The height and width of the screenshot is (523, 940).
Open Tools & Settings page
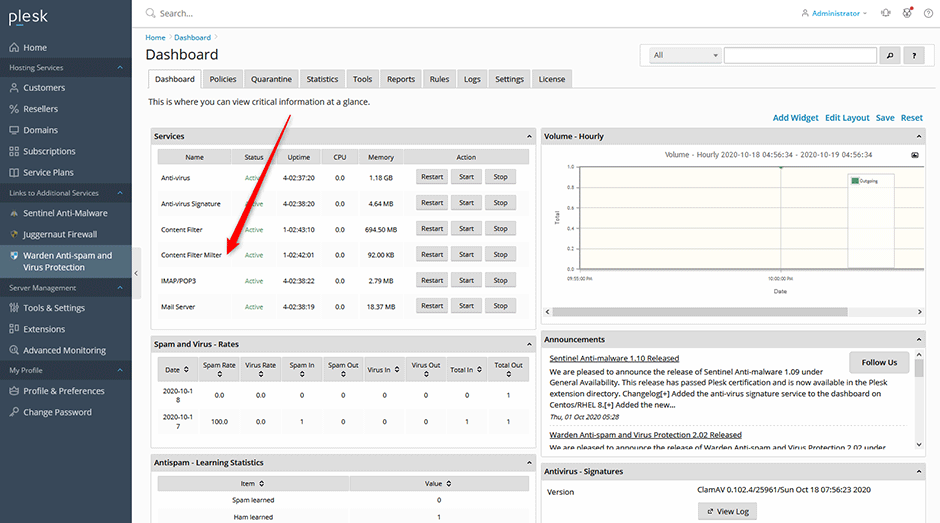pos(53,308)
